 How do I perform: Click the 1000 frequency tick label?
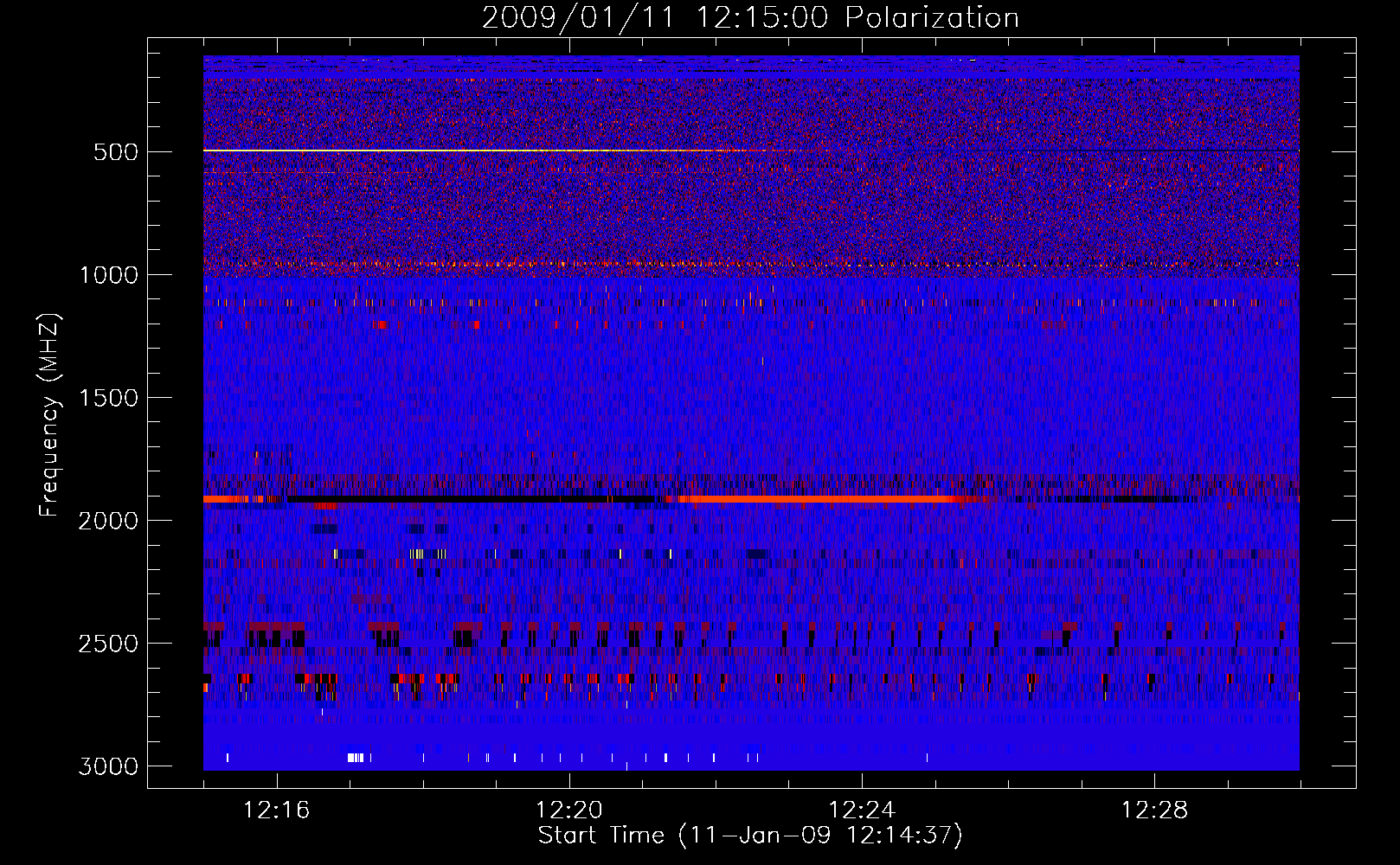click(x=108, y=275)
